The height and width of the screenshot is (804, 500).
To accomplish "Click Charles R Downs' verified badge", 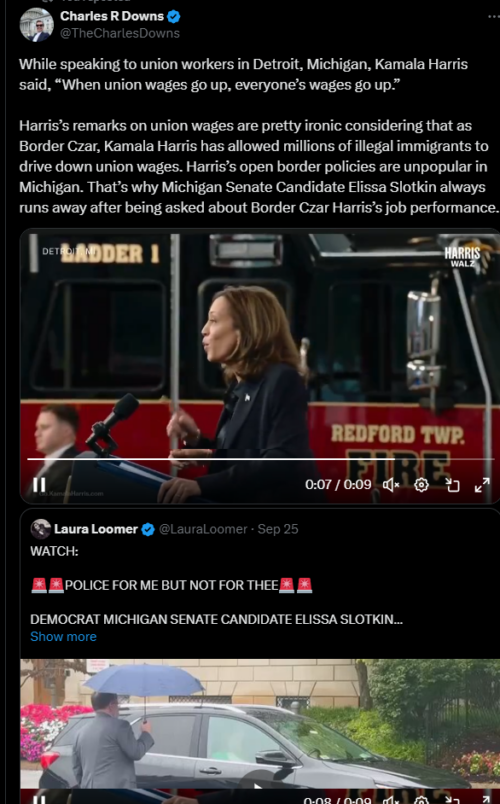I will tap(174, 16).
